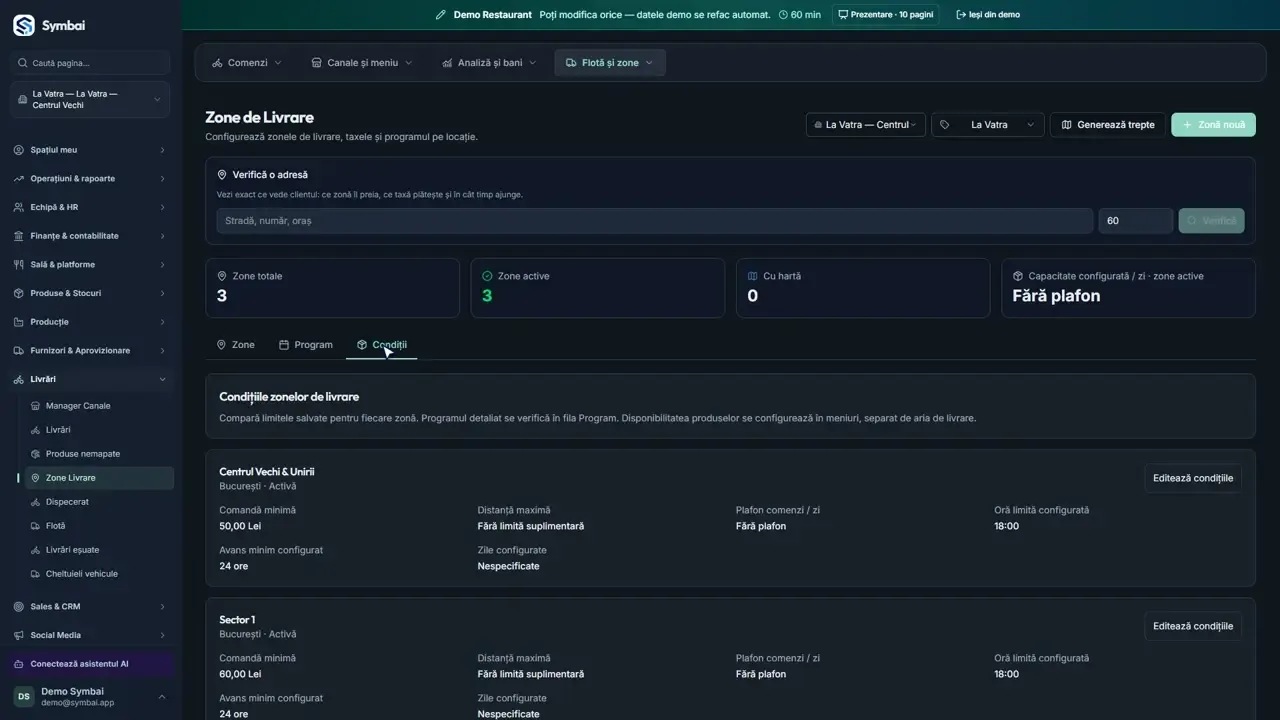This screenshot has width=1280, height=720.
Task: Expand the location switcher in the sidebar
Action: coord(90,100)
